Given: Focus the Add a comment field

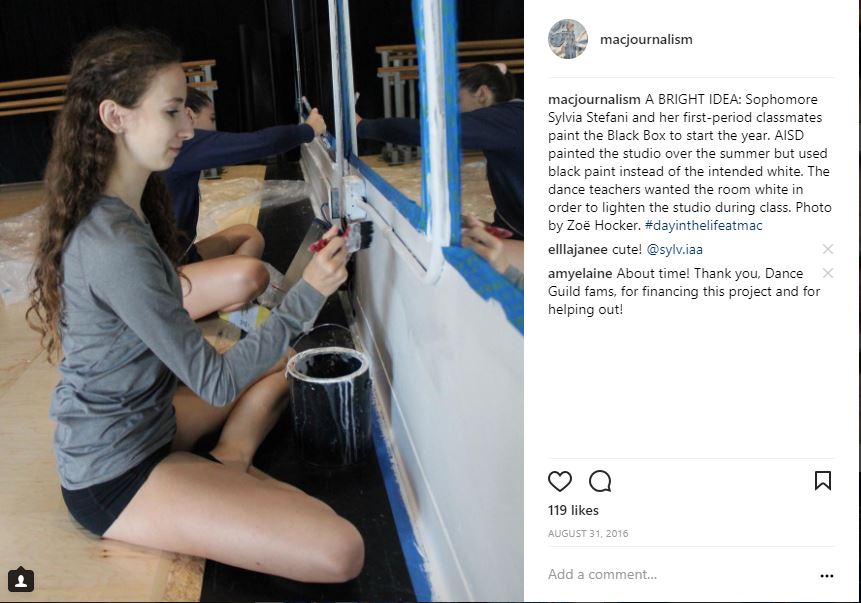Looking at the screenshot, I should point(678,574).
